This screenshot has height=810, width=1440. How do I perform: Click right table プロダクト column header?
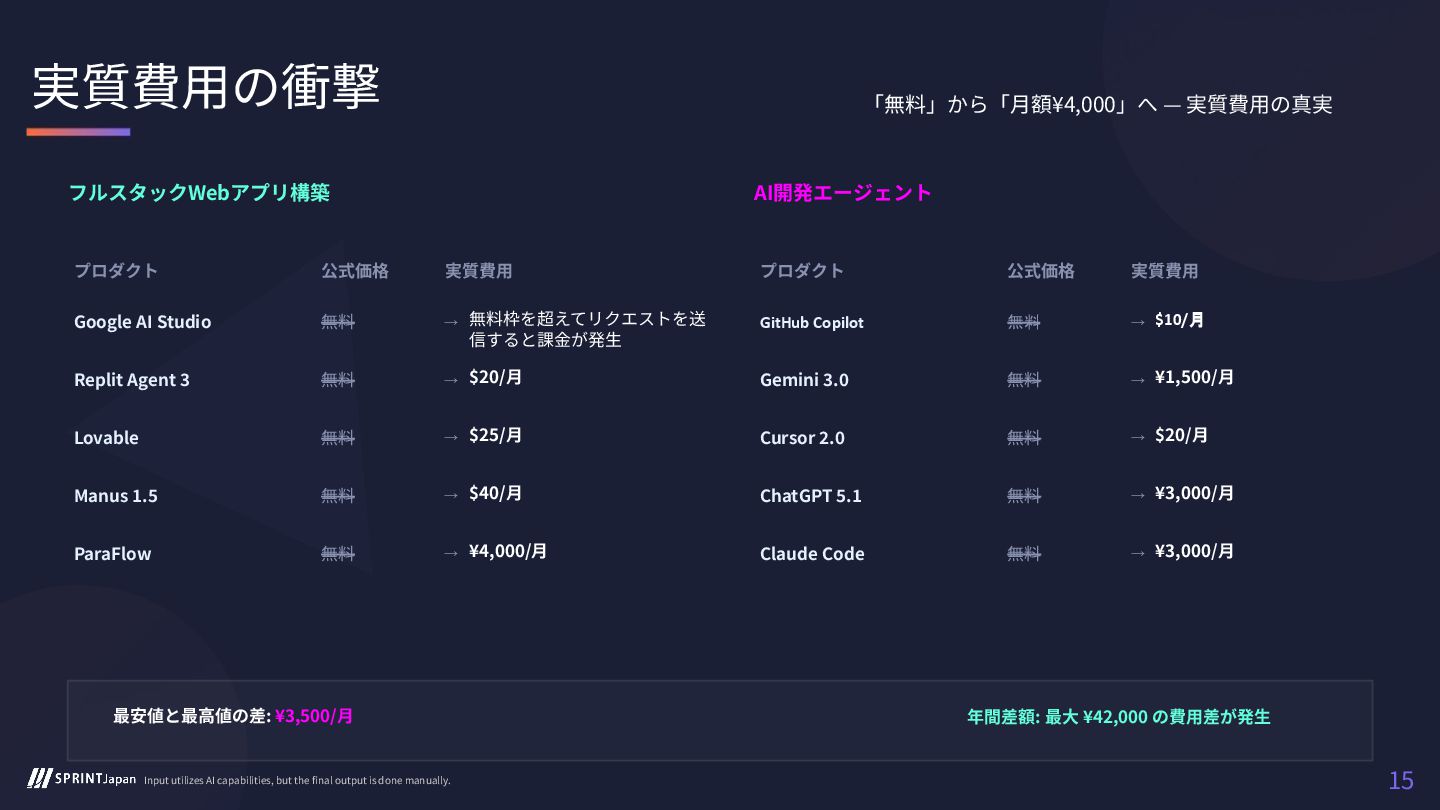click(x=802, y=270)
